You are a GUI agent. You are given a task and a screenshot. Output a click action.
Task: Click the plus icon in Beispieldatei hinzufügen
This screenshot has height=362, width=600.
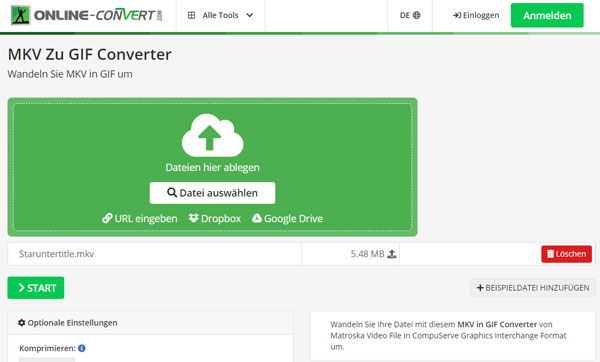[480, 288]
